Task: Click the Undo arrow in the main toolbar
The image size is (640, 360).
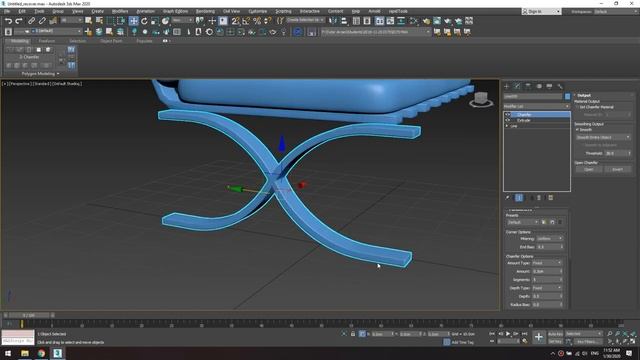Action: coord(8,21)
